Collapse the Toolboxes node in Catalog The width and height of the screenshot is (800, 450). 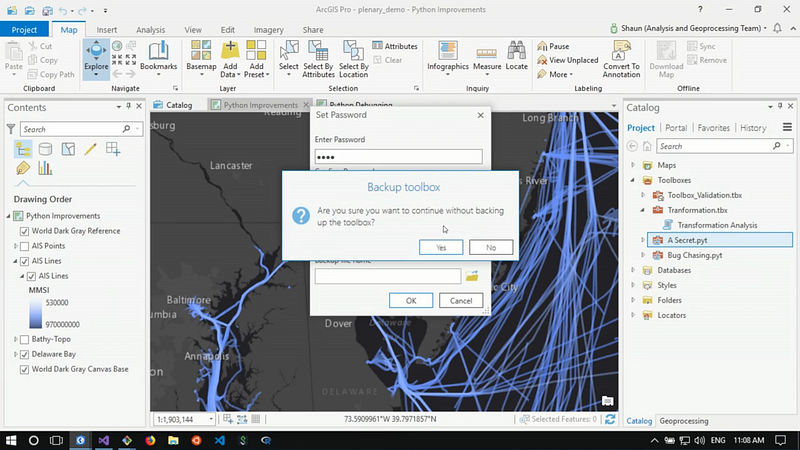coord(633,180)
